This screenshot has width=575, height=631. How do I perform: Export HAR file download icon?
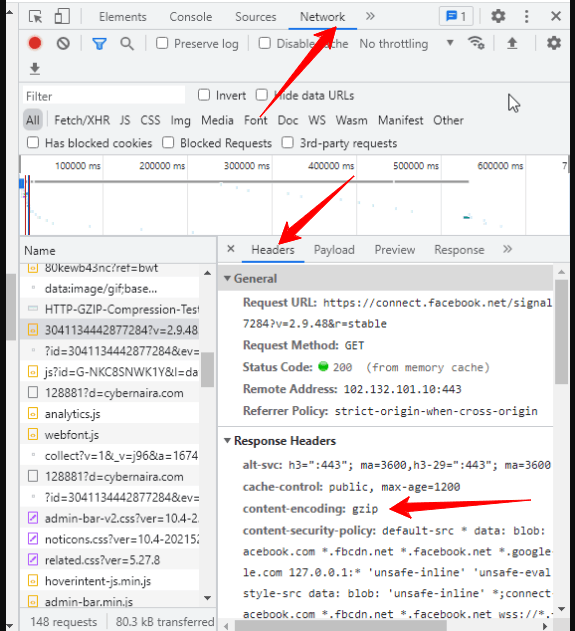pyautogui.click(x=35, y=69)
